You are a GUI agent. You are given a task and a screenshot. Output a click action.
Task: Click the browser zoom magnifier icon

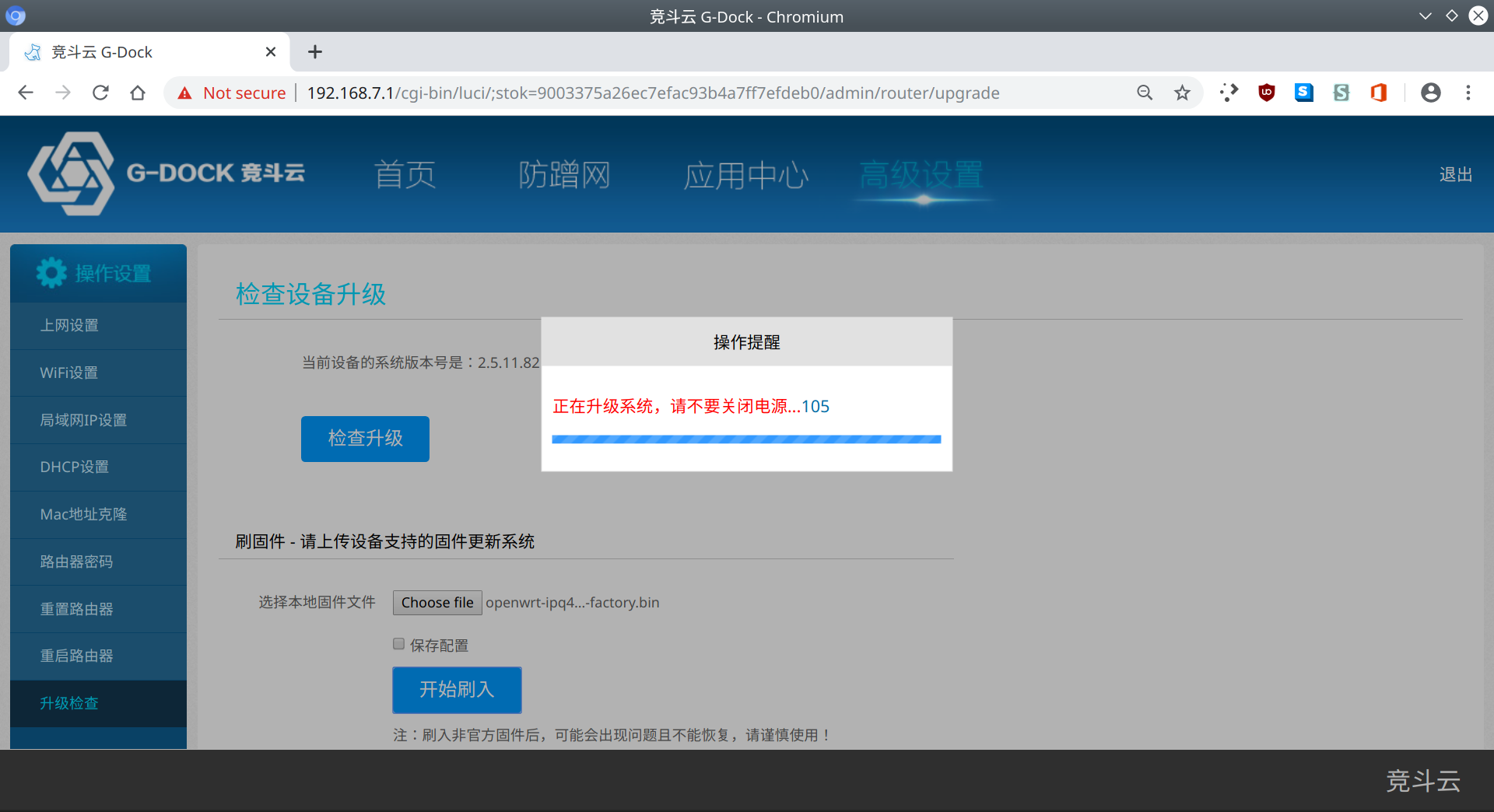[x=1145, y=93]
